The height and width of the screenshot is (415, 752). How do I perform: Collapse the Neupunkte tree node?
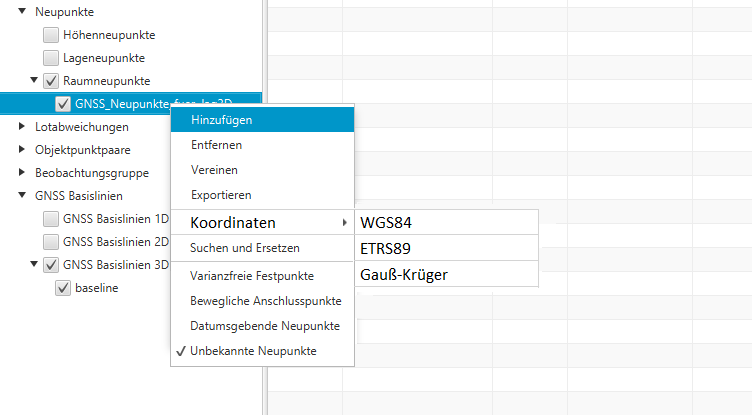tap(23, 10)
